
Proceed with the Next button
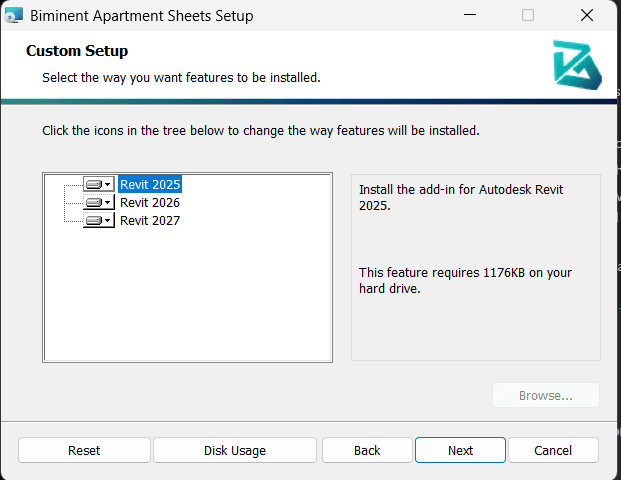click(460, 450)
